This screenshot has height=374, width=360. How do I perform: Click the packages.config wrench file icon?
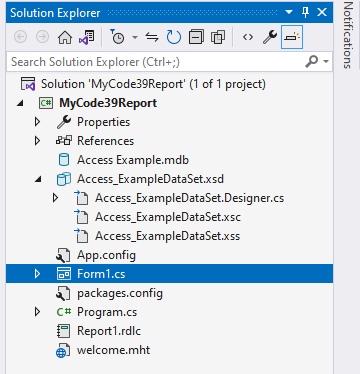pos(63,293)
